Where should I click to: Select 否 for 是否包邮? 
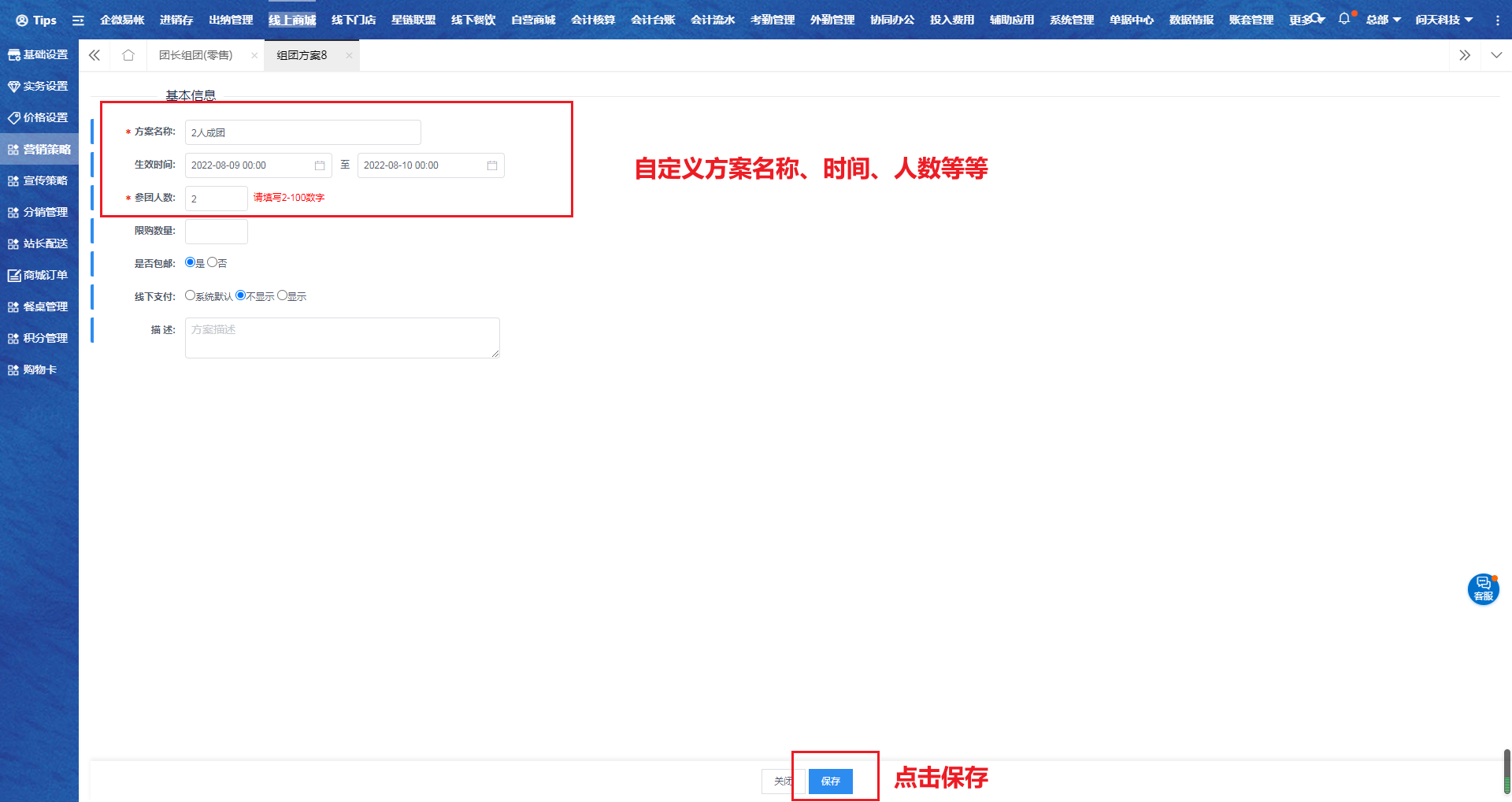point(213,262)
